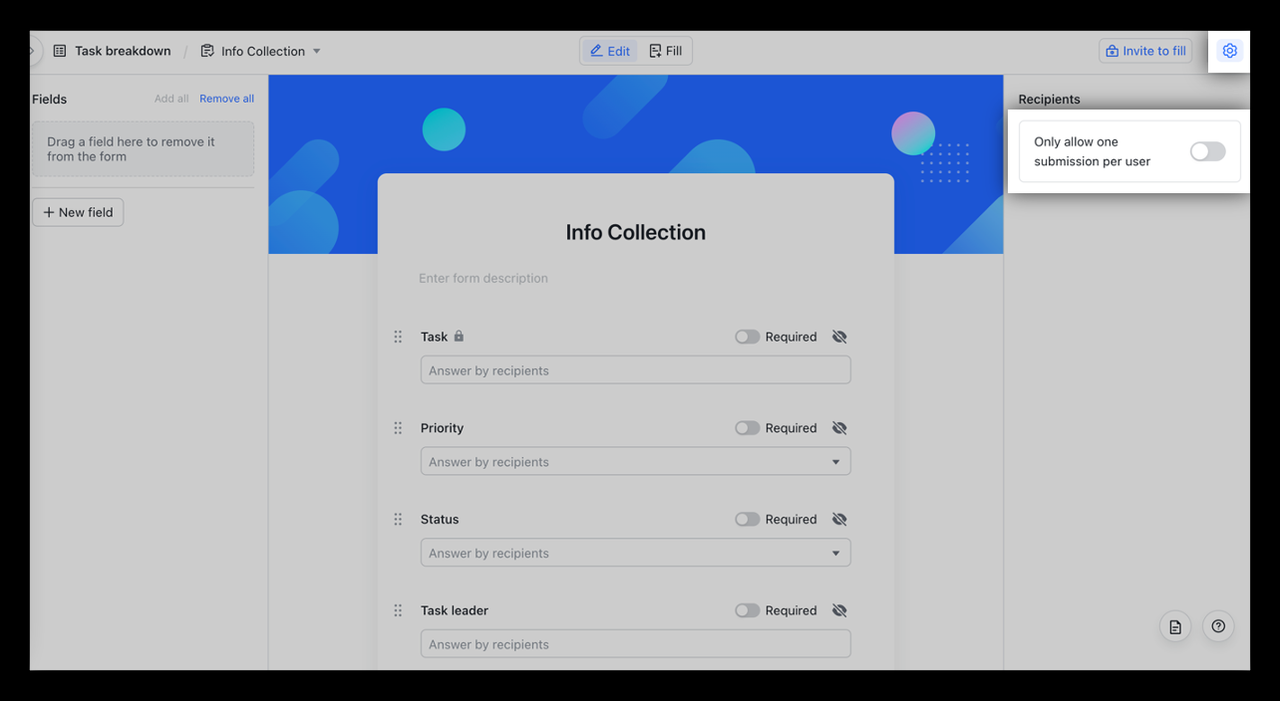Click Add all fields link

[x=171, y=99]
